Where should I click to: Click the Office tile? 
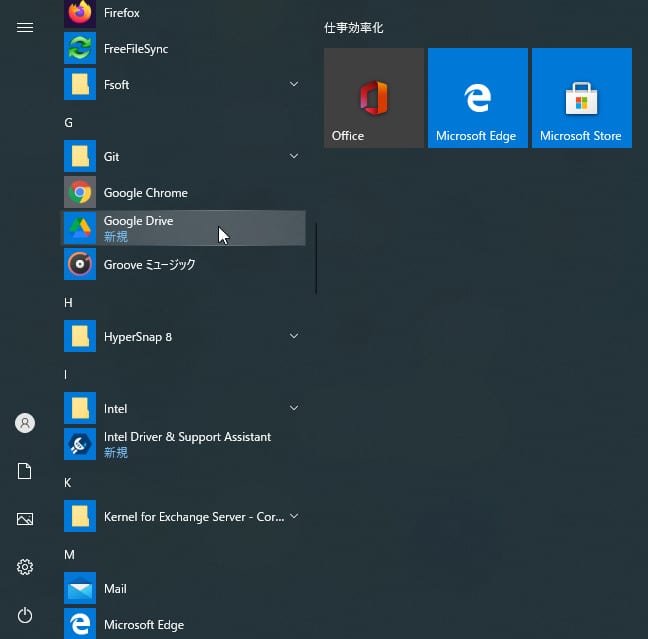(374, 98)
